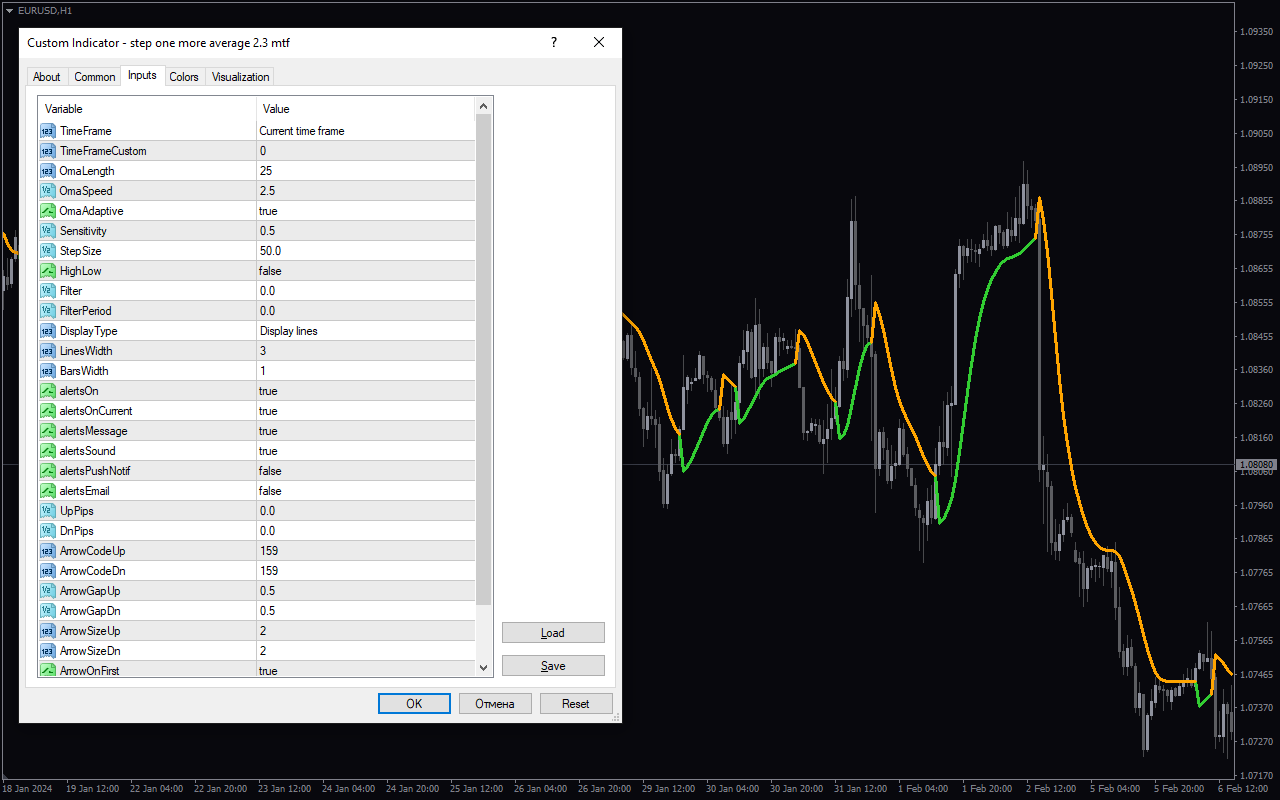Click the vertical scrollbar thumb in inputs list

[484, 360]
